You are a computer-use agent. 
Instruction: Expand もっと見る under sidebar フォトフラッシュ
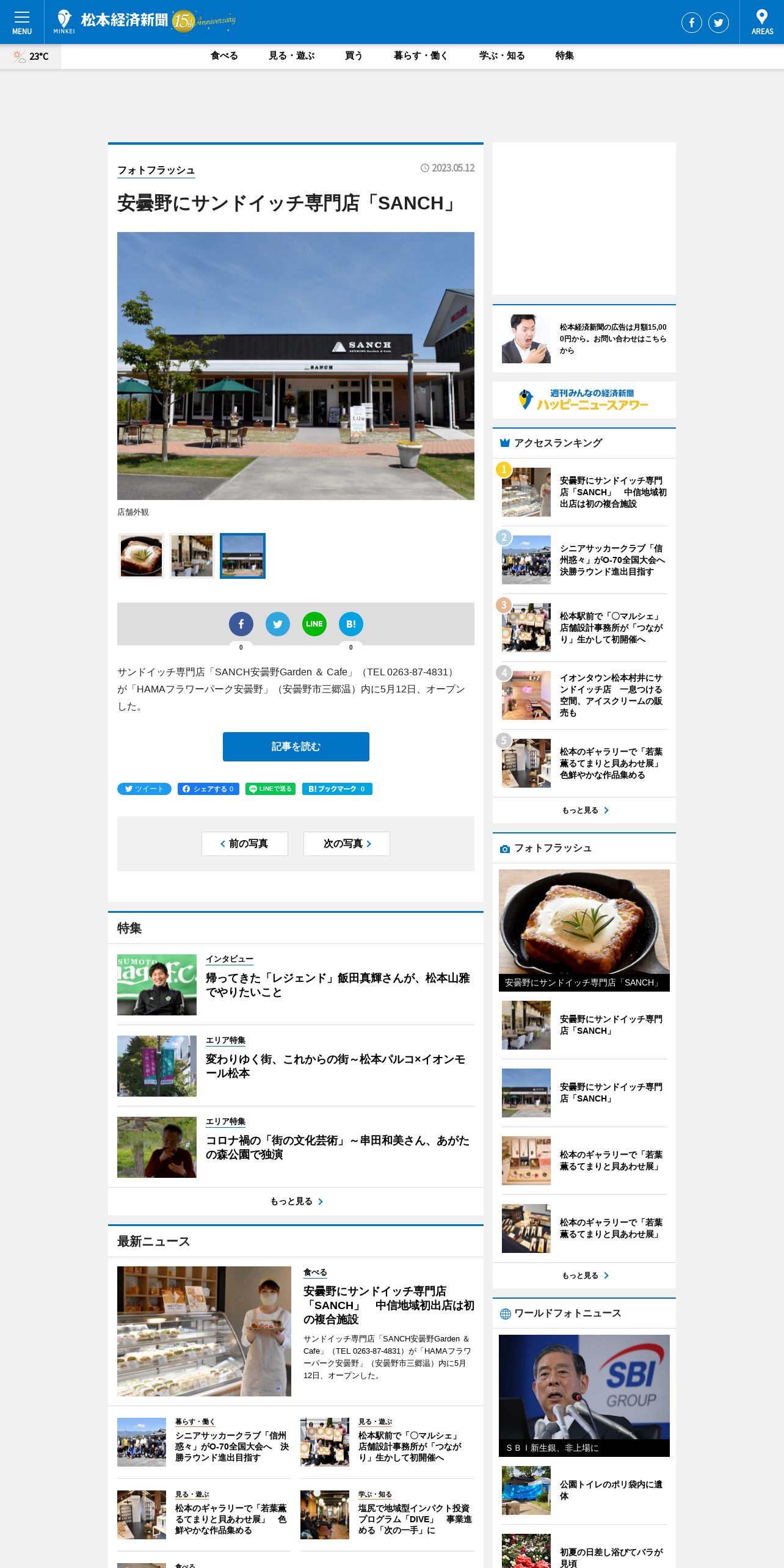click(584, 1276)
